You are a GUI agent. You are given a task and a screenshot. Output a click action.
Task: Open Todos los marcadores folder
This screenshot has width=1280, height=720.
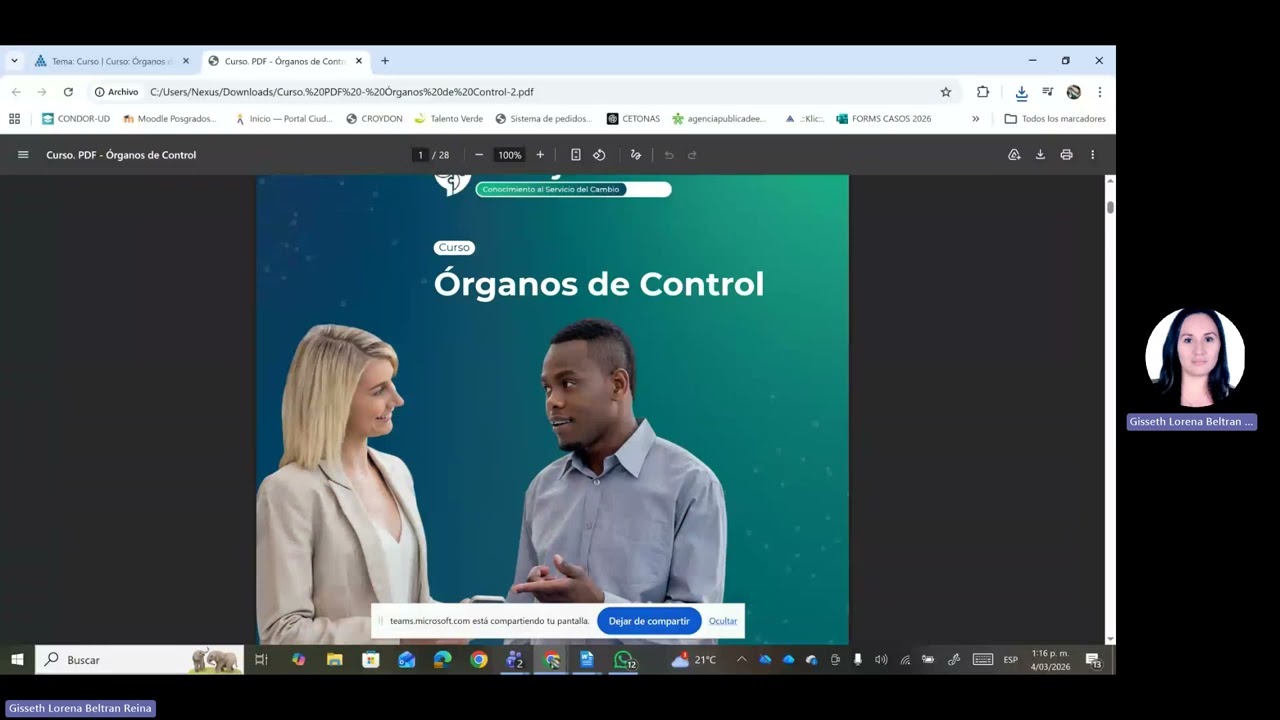tap(1055, 119)
